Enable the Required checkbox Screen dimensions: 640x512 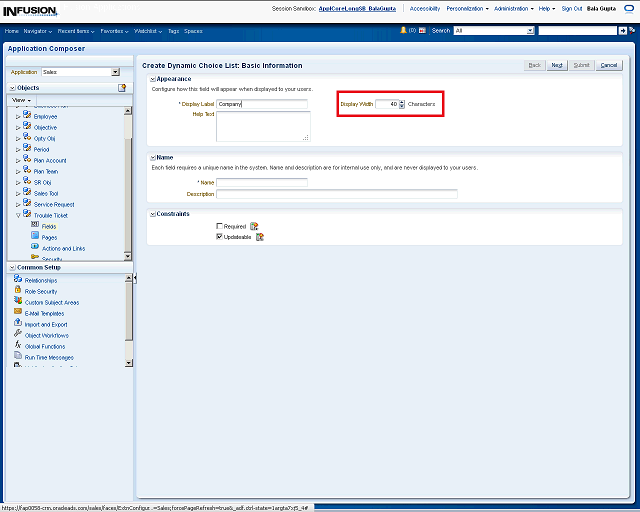tap(220, 227)
